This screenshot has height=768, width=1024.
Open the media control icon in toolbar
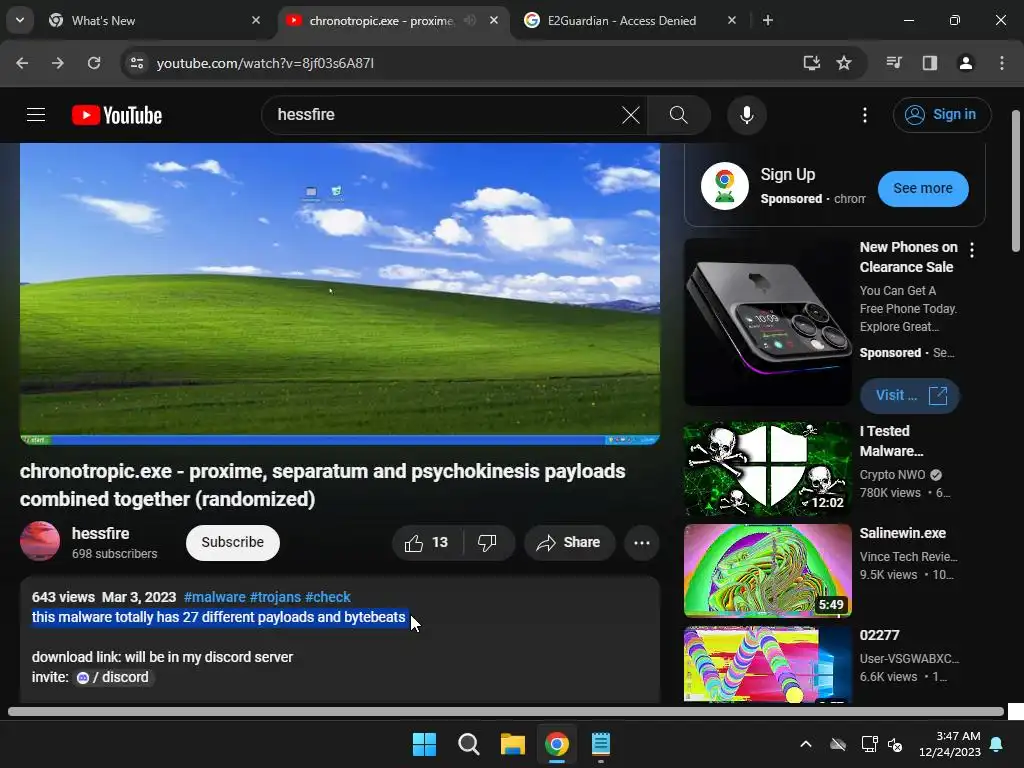coord(894,63)
